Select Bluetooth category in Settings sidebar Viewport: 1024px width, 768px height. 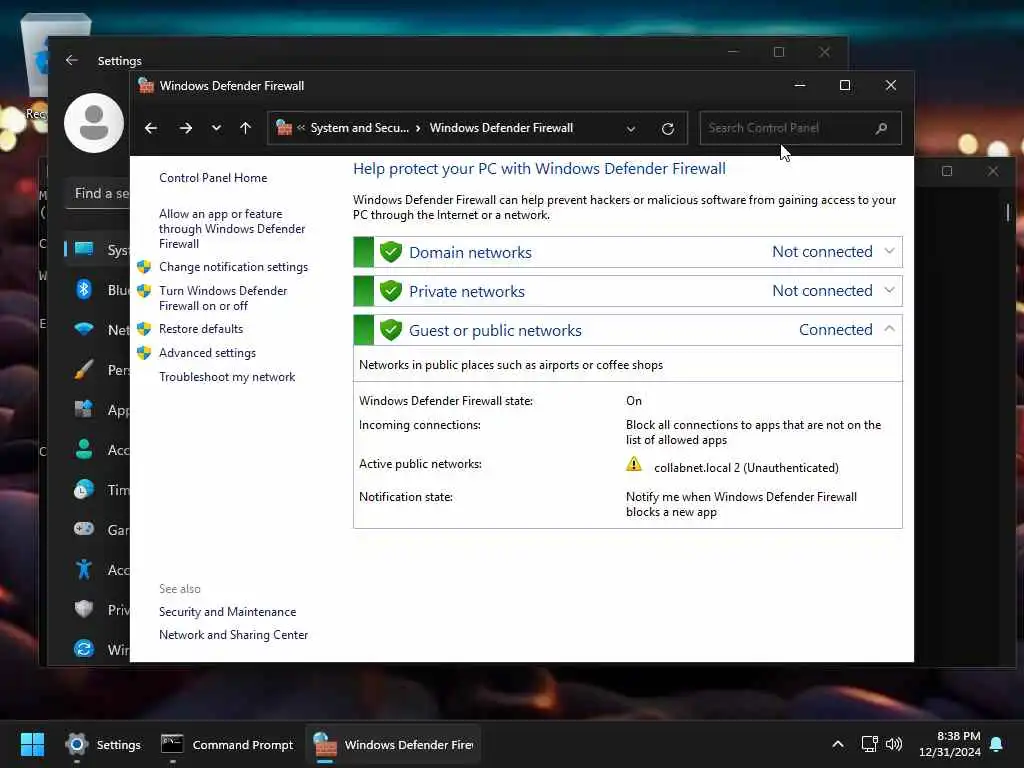98,289
